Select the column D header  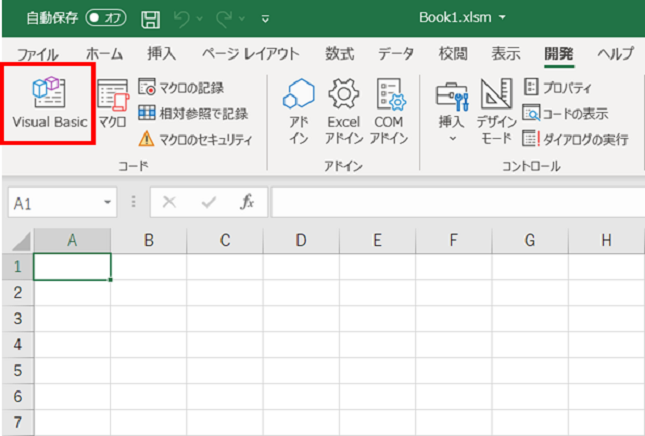click(300, 240)
